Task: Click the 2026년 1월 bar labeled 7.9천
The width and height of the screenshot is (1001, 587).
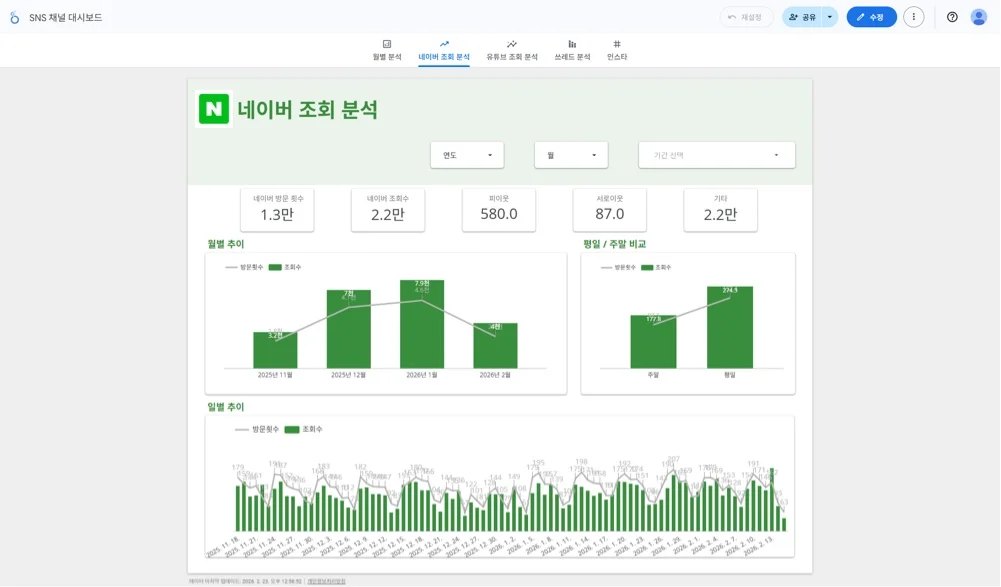Action: tap(422, 324)
